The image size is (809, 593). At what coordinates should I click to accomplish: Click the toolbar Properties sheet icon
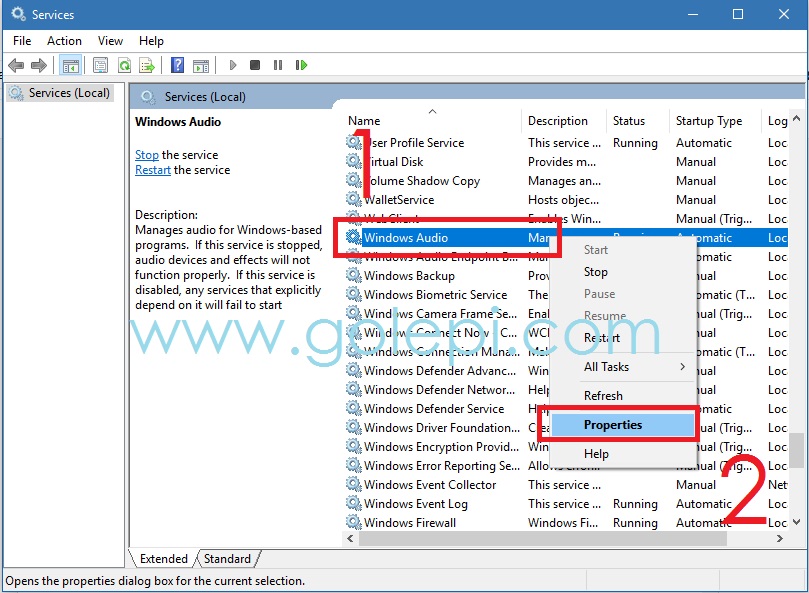click(x=100, y=66)
